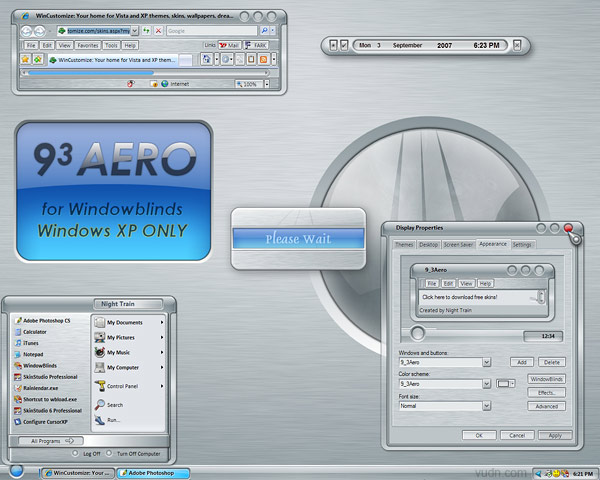Click the Adobe Photoshop taskbar button

click(x=153, y=473)
